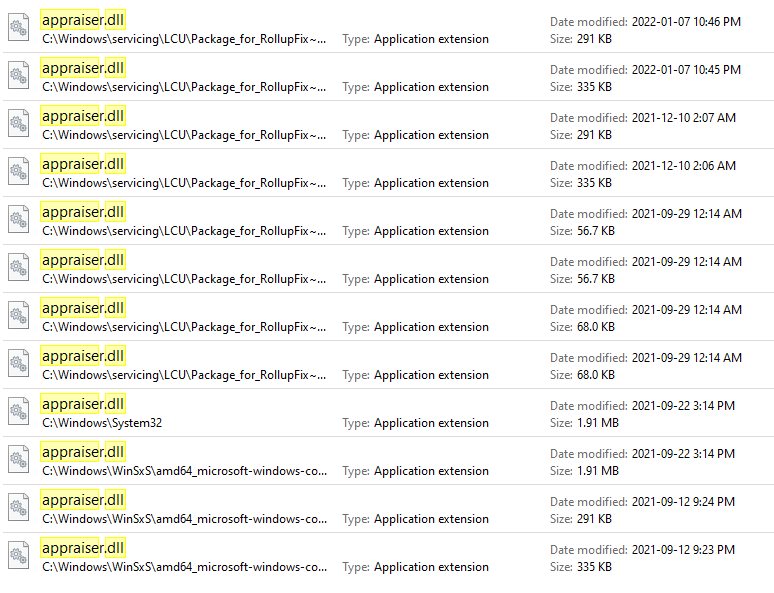Screen dimensions: 774x593
Task: Click the Application extension type of the 2022-01-07 10:45 PM file
Action: pos(431,87)
